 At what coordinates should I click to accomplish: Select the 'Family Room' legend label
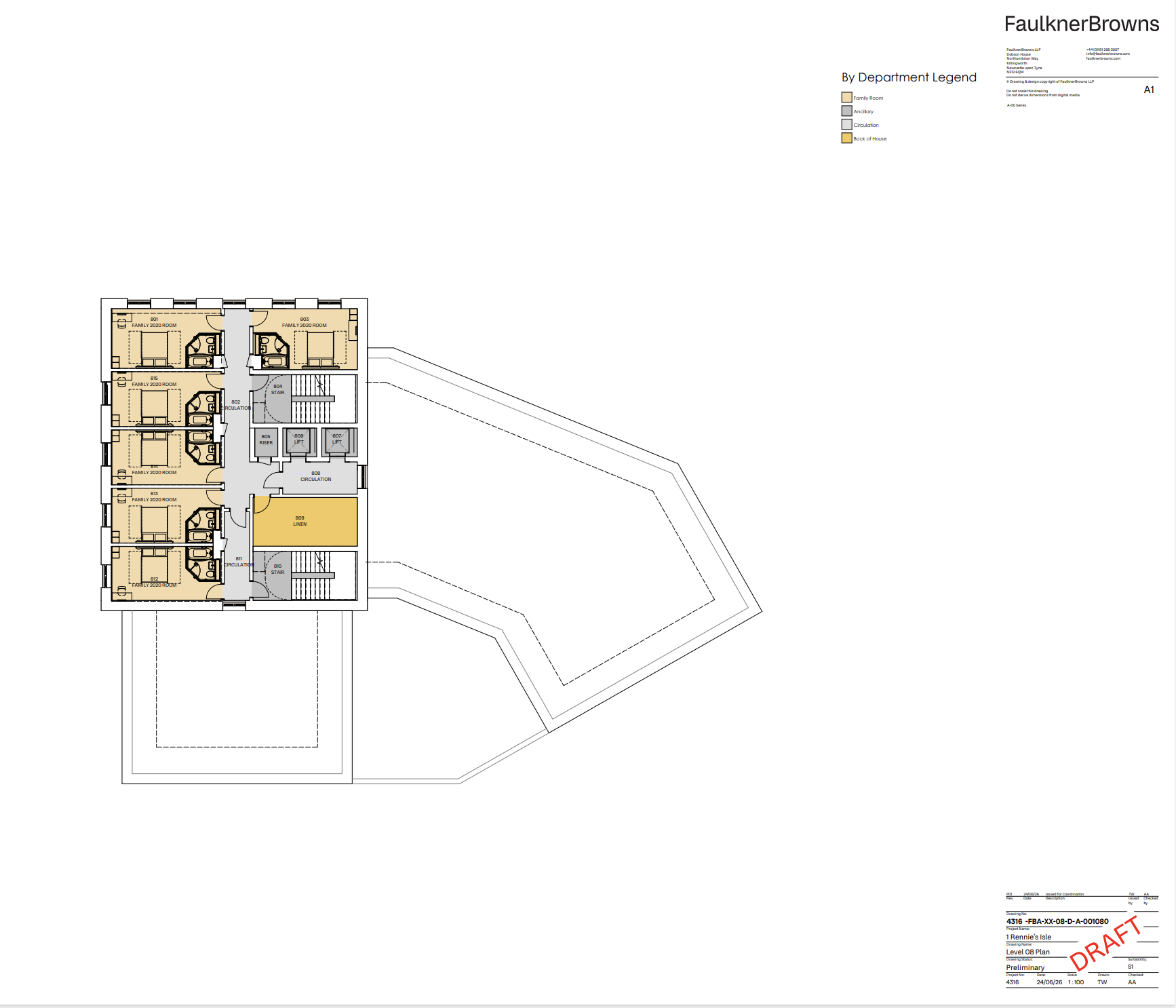[868, 98]
